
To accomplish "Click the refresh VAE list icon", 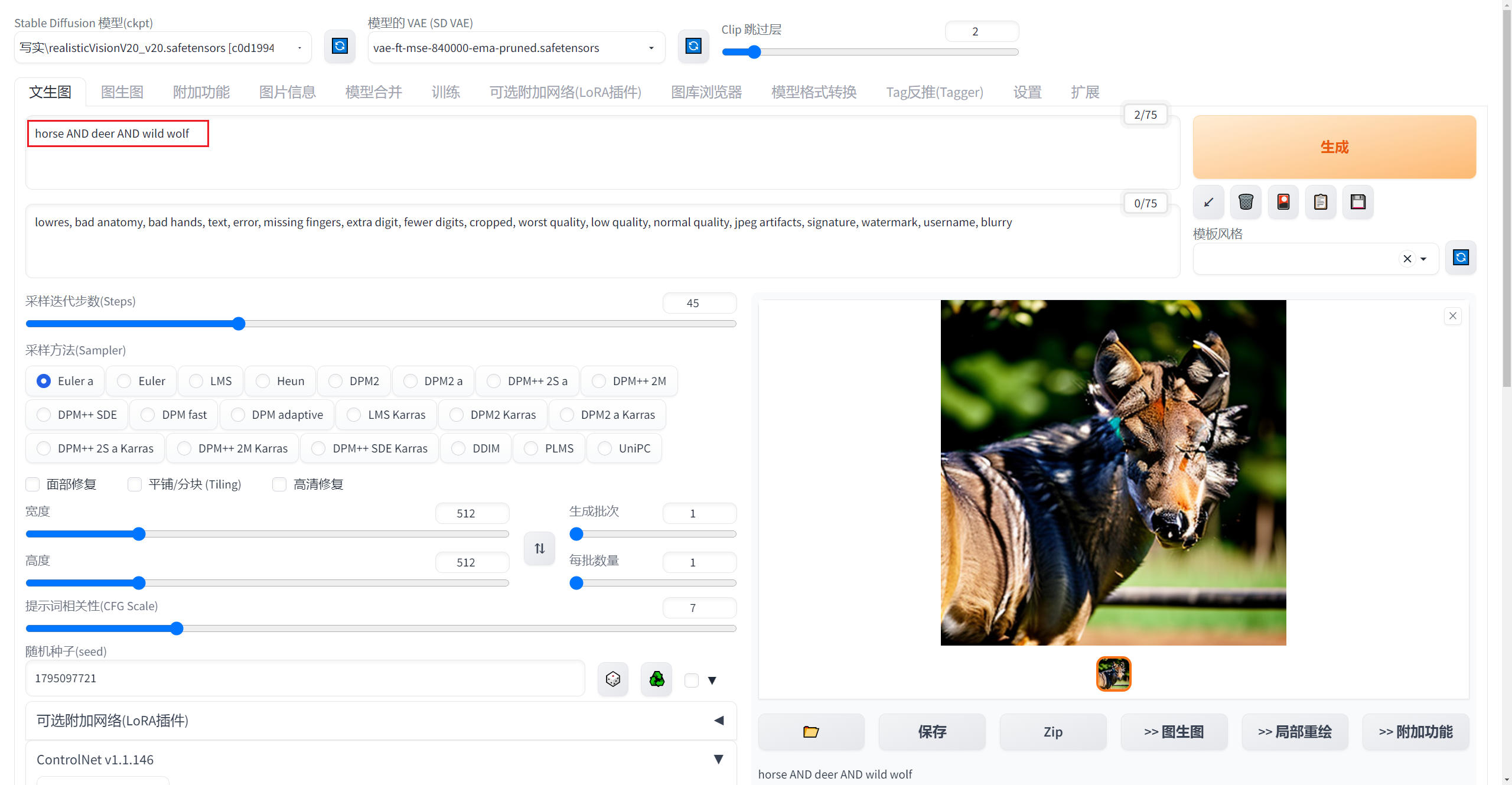I will (693, 47).
